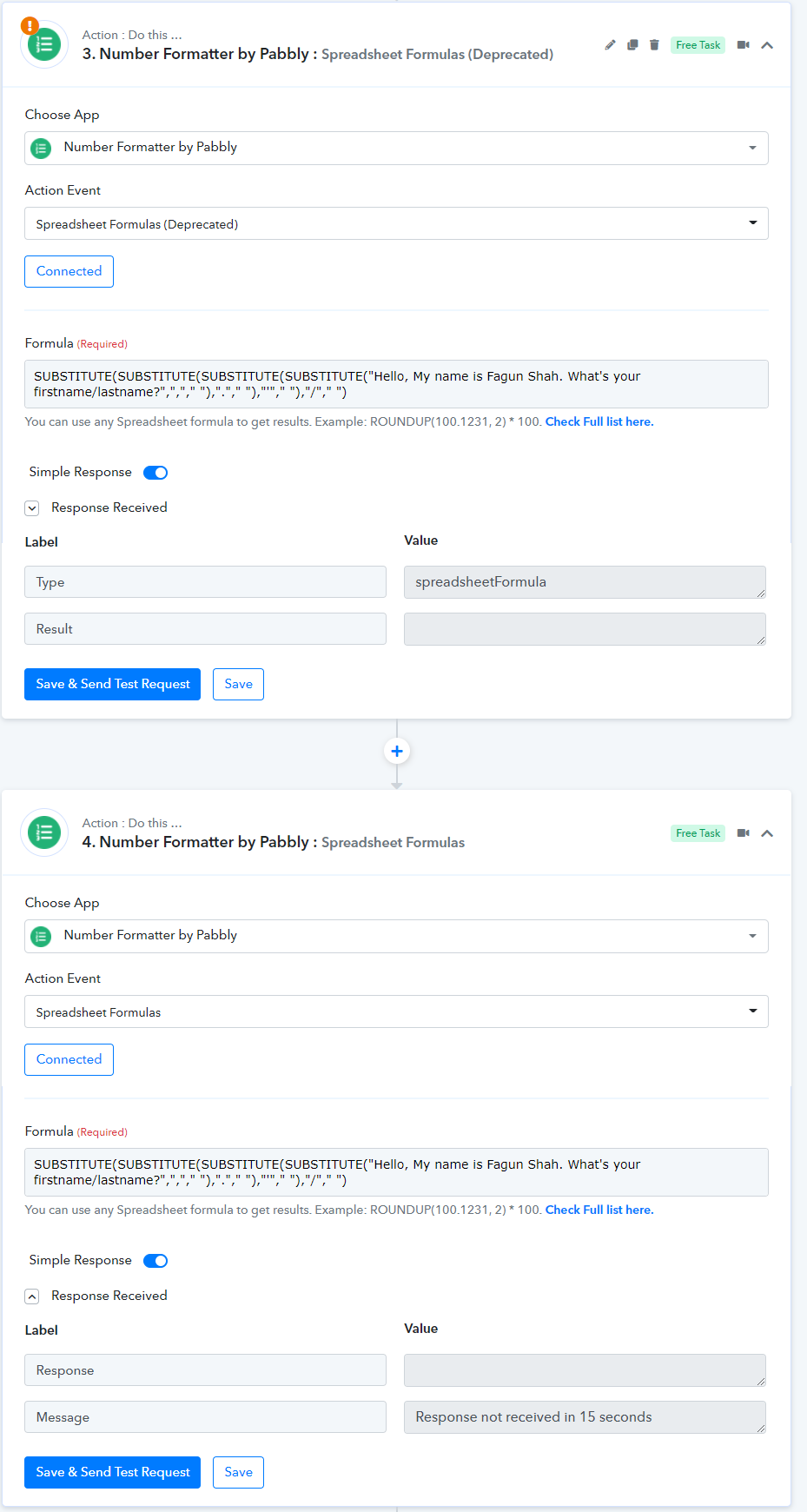
Task: Open Check Full list here link in step 4
Action: pos(599,1210)
